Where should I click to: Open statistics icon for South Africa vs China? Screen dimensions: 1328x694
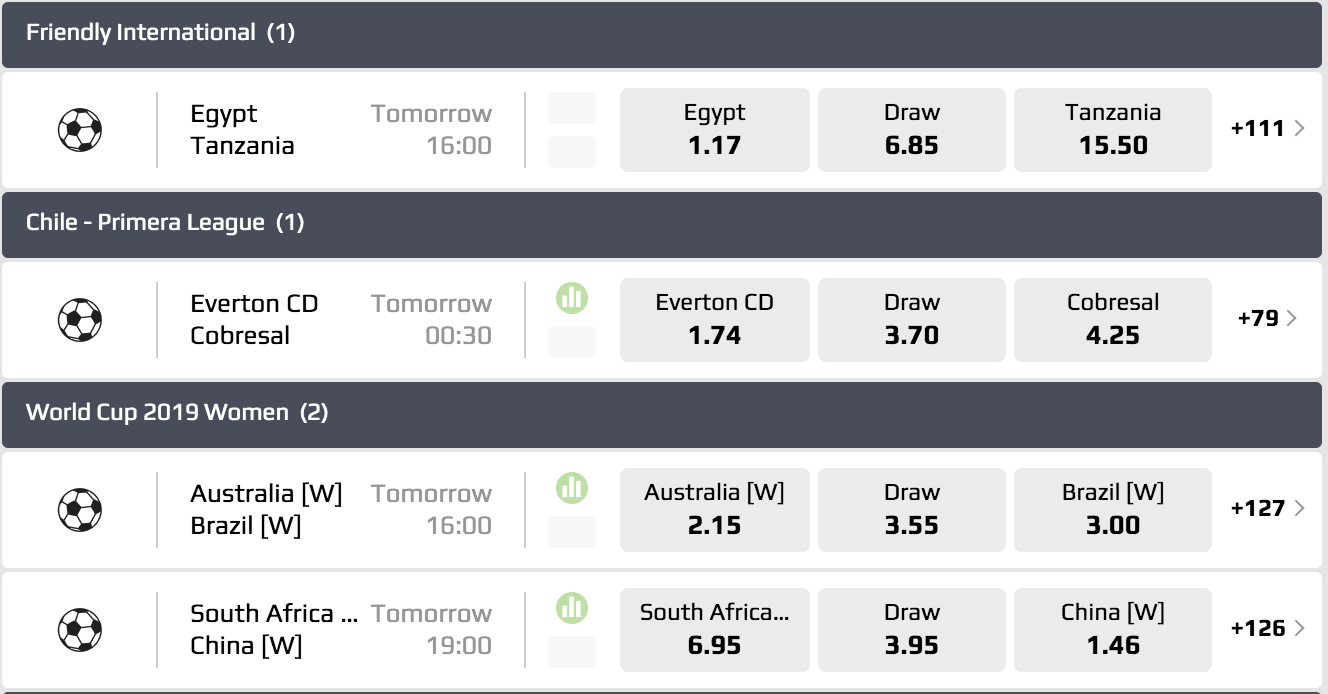click(x=572, y=607)
